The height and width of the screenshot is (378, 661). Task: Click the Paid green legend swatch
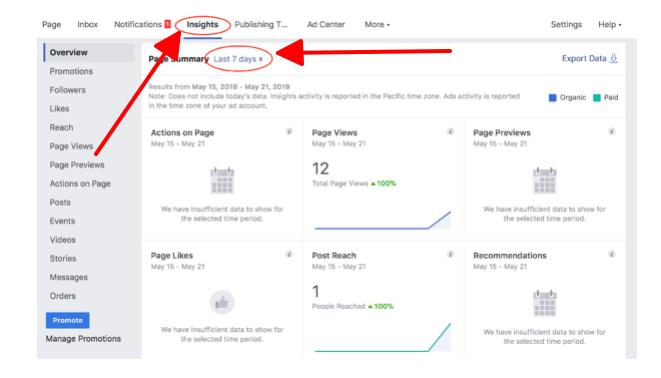pyautogui.click(x=597, y=98)
